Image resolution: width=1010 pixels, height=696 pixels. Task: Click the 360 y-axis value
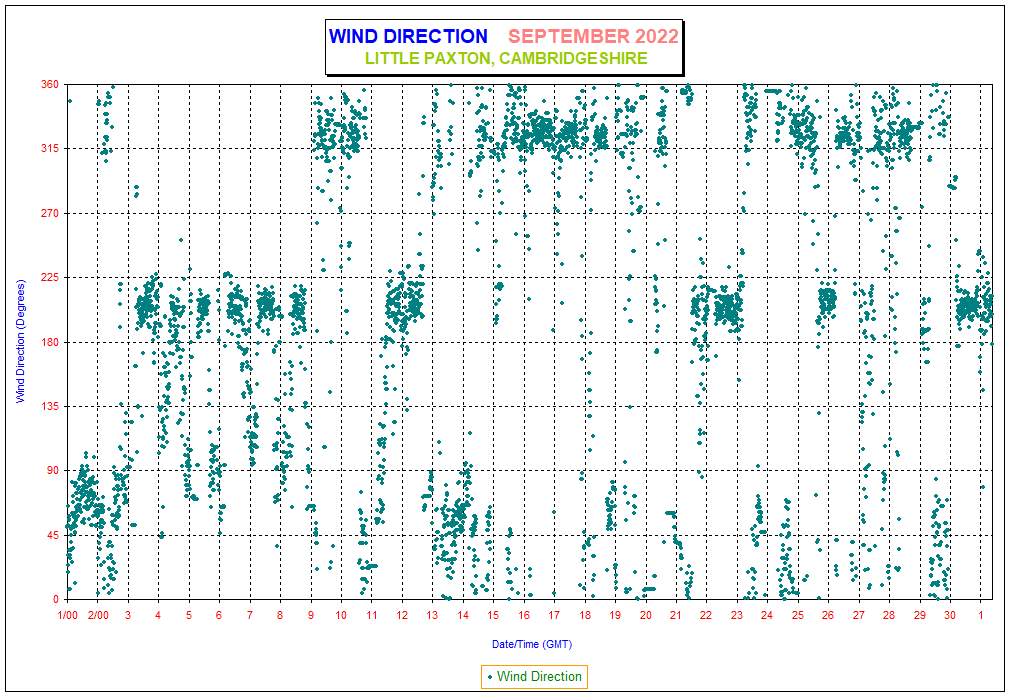50,84
